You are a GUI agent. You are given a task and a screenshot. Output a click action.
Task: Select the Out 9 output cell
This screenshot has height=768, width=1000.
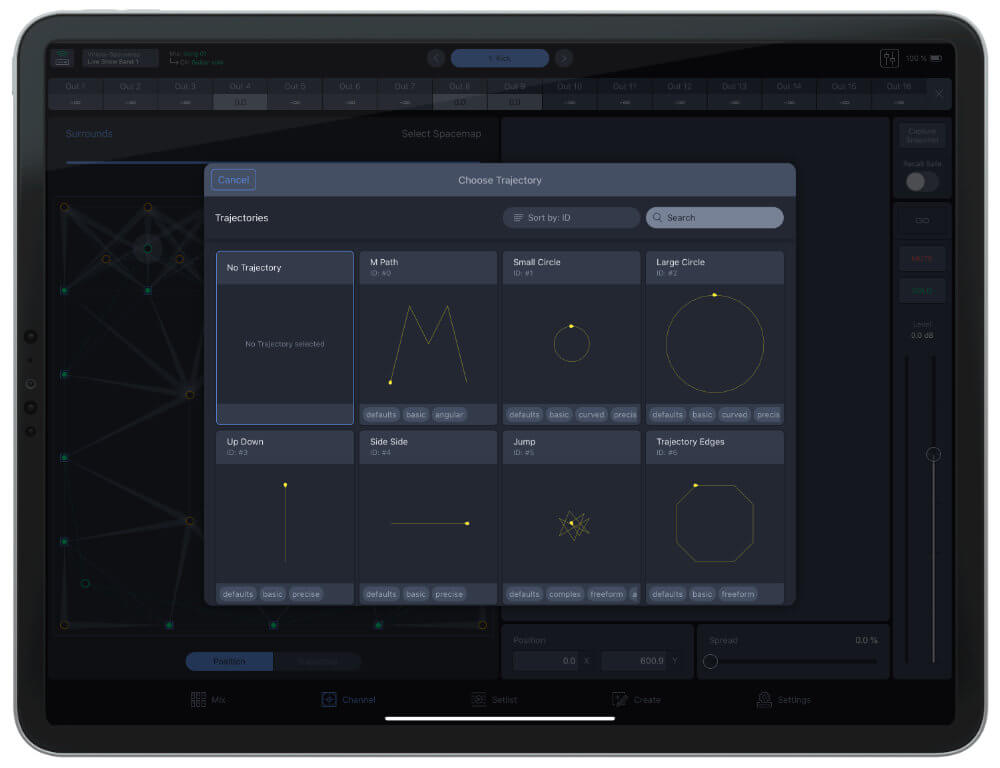click(x=515, y=94)
